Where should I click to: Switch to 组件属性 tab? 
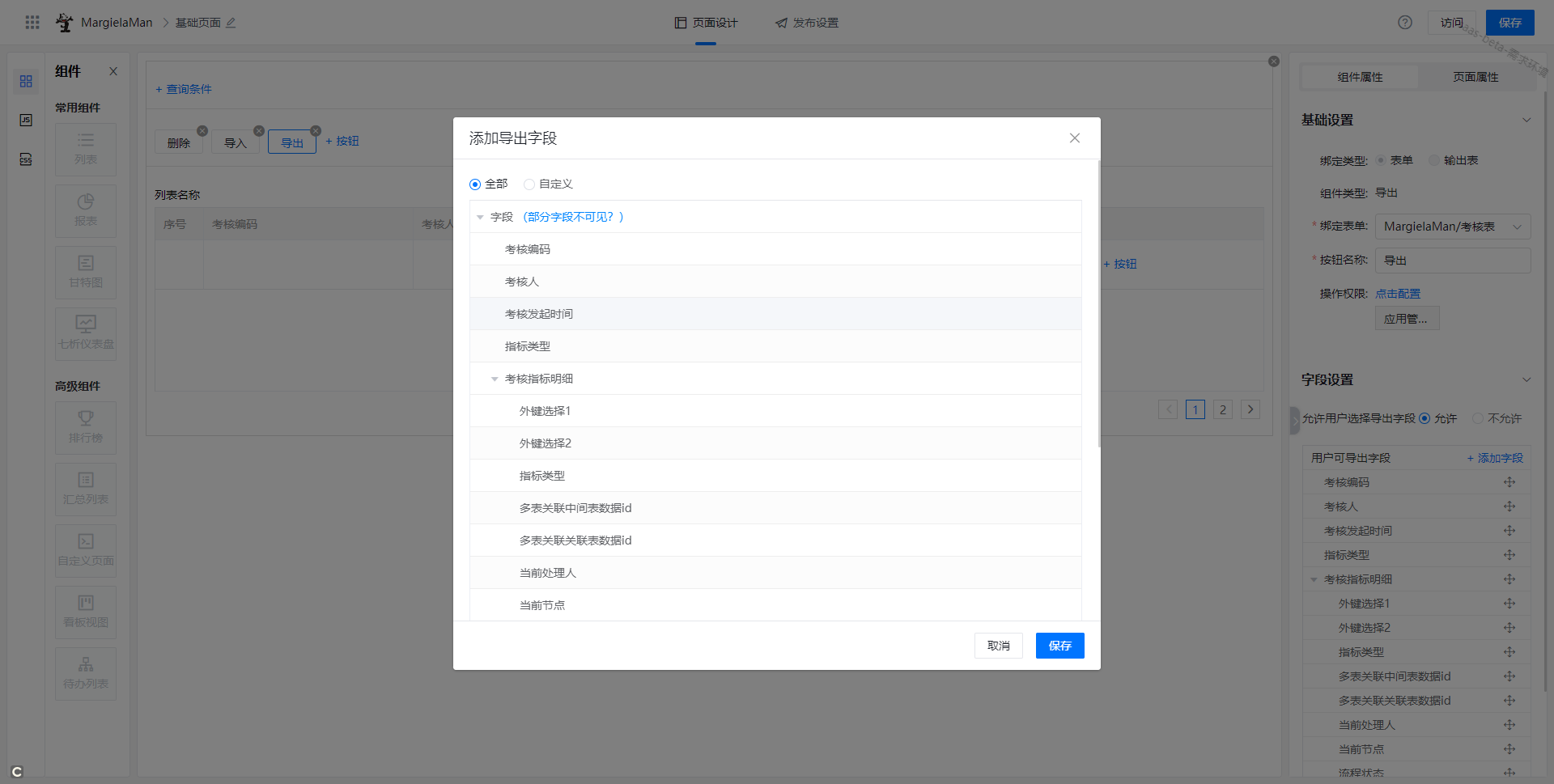1360,77
